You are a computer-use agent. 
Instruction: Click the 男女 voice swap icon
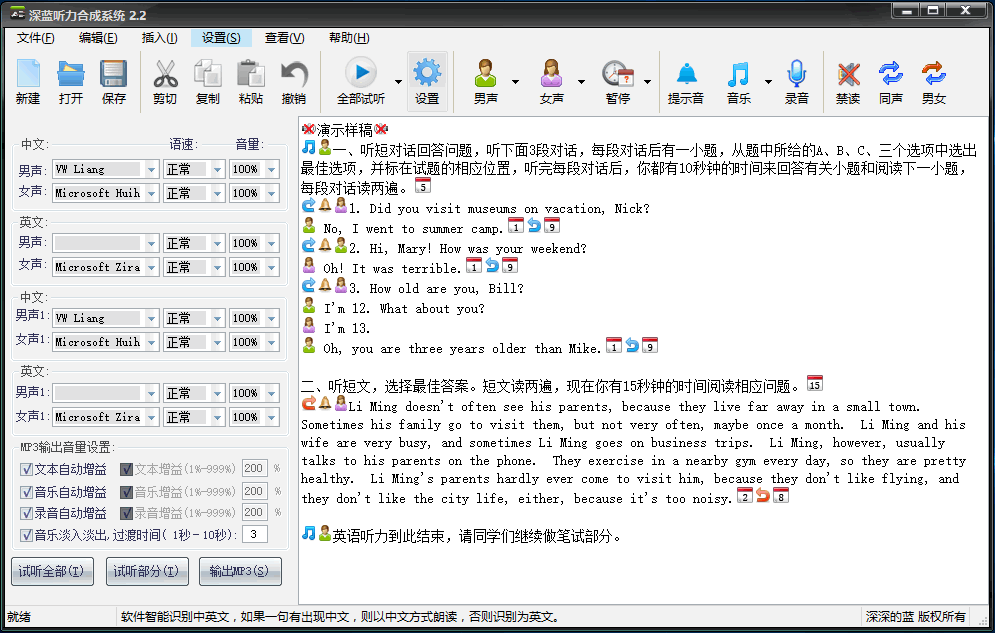coord(933,72)
